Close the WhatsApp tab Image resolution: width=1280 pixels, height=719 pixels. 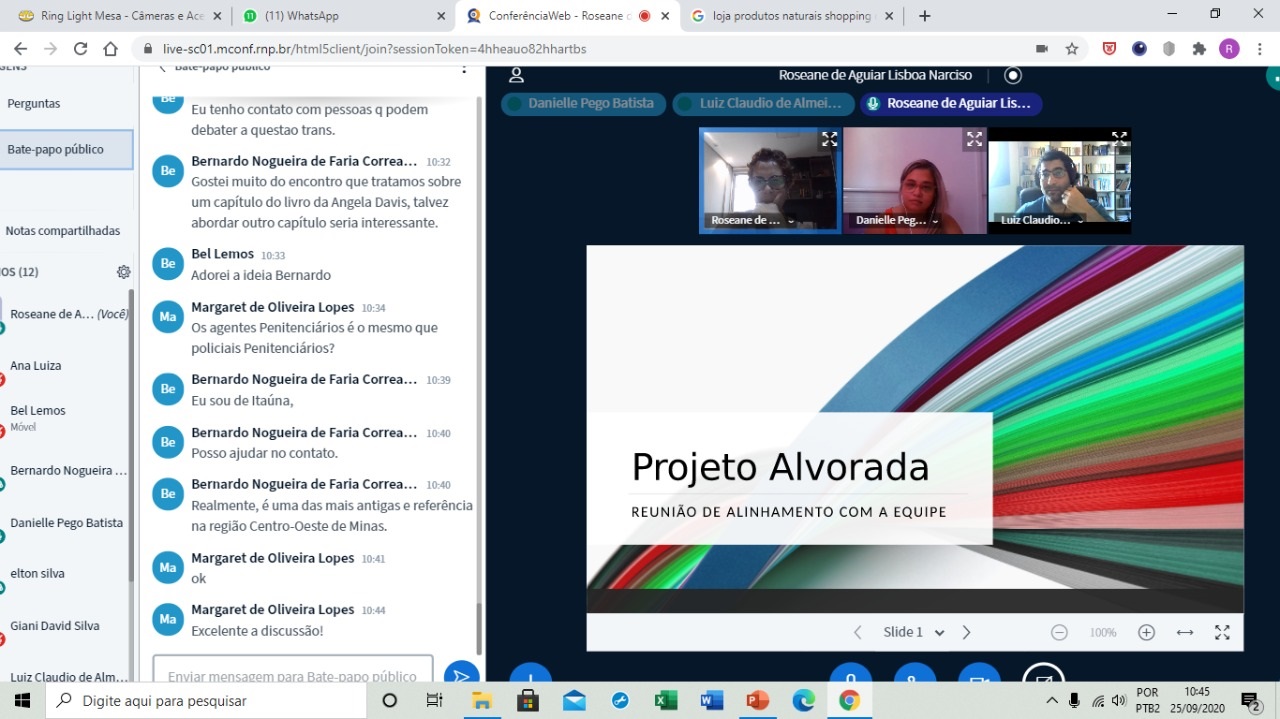(441, 16)
